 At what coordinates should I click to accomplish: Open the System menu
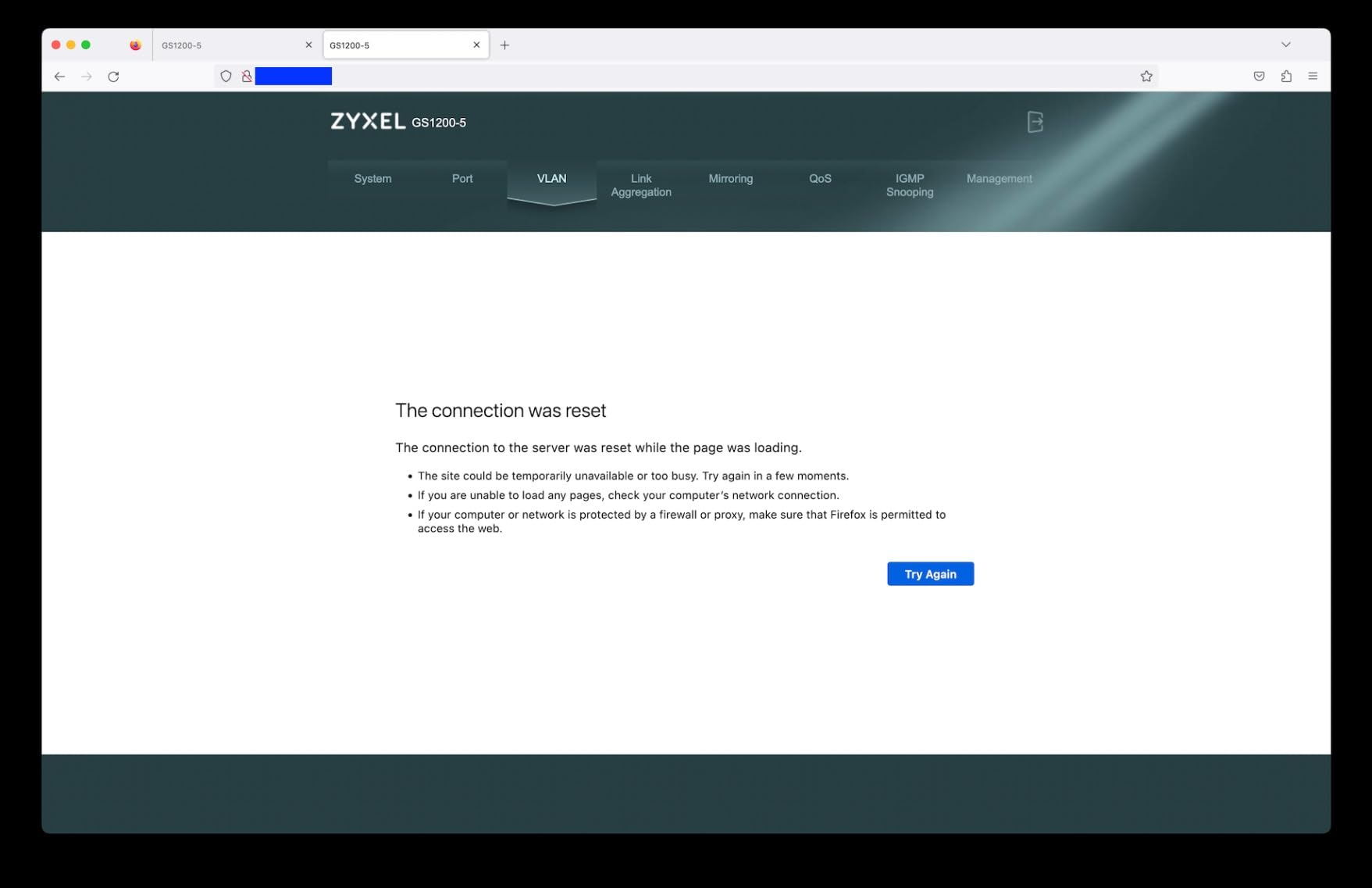click(372, 179)
